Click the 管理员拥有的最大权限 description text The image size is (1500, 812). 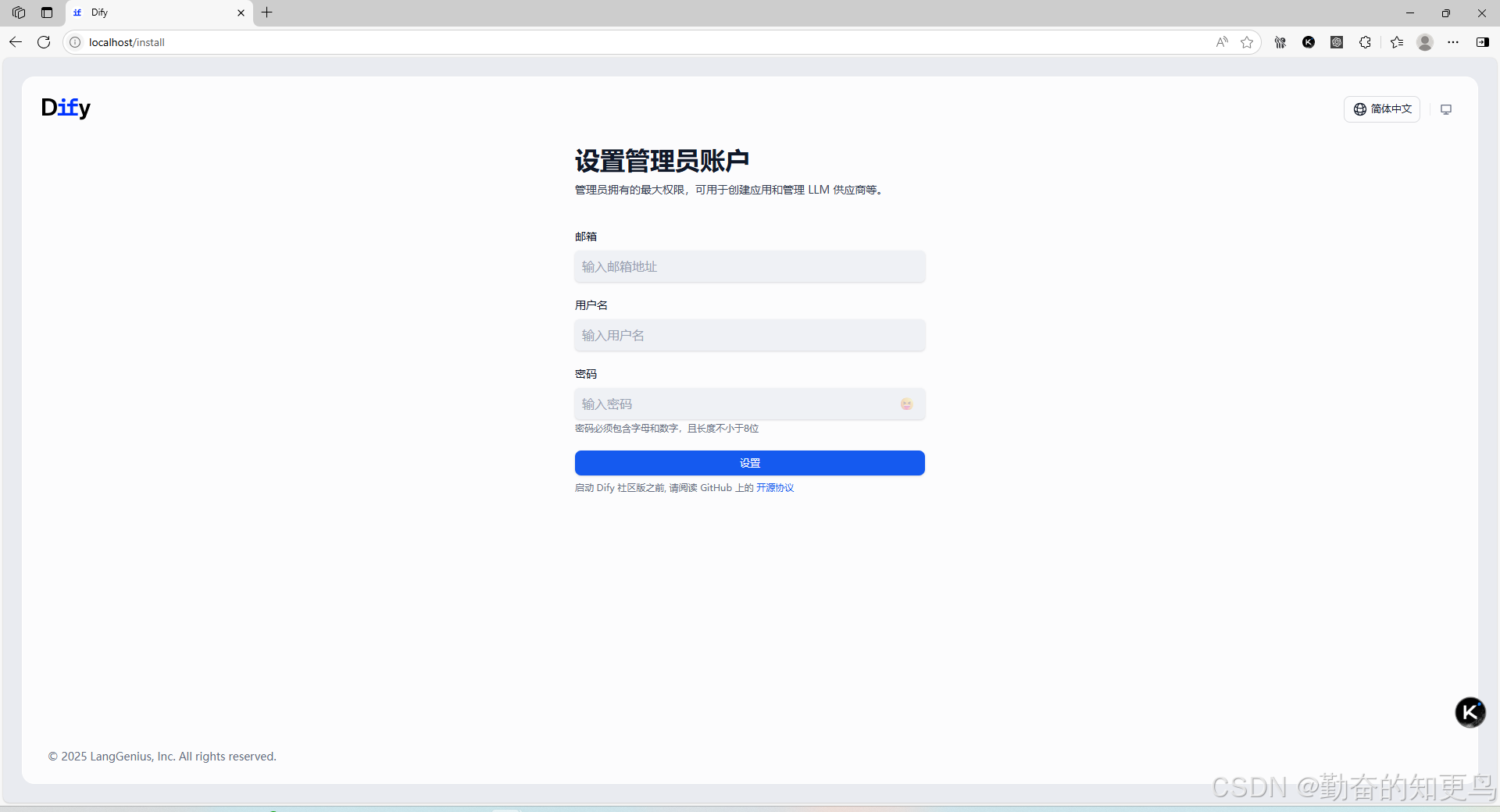[x=730, y=190]
